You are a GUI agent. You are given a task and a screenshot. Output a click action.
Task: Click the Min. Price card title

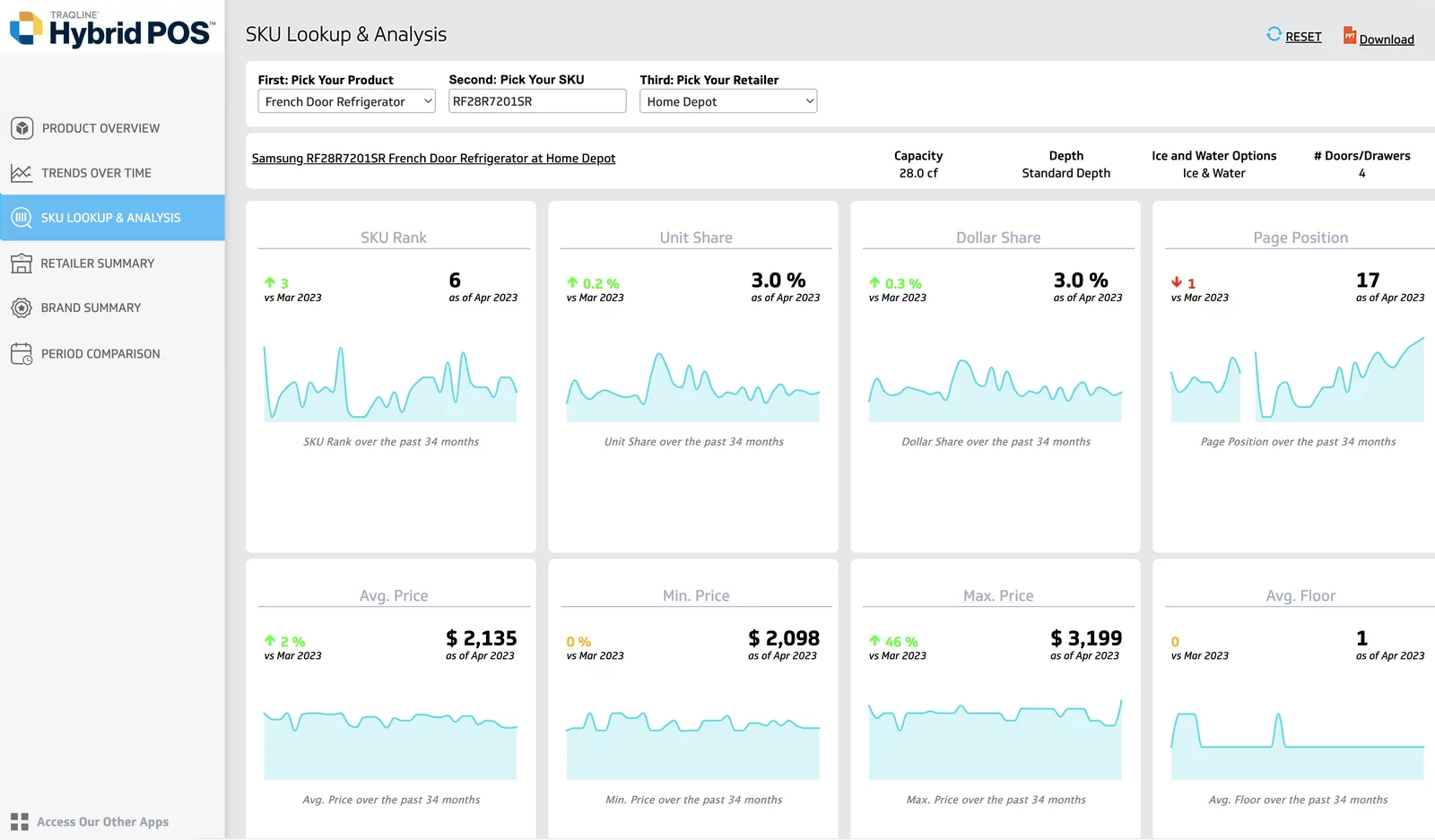click(x=696, y=596)
